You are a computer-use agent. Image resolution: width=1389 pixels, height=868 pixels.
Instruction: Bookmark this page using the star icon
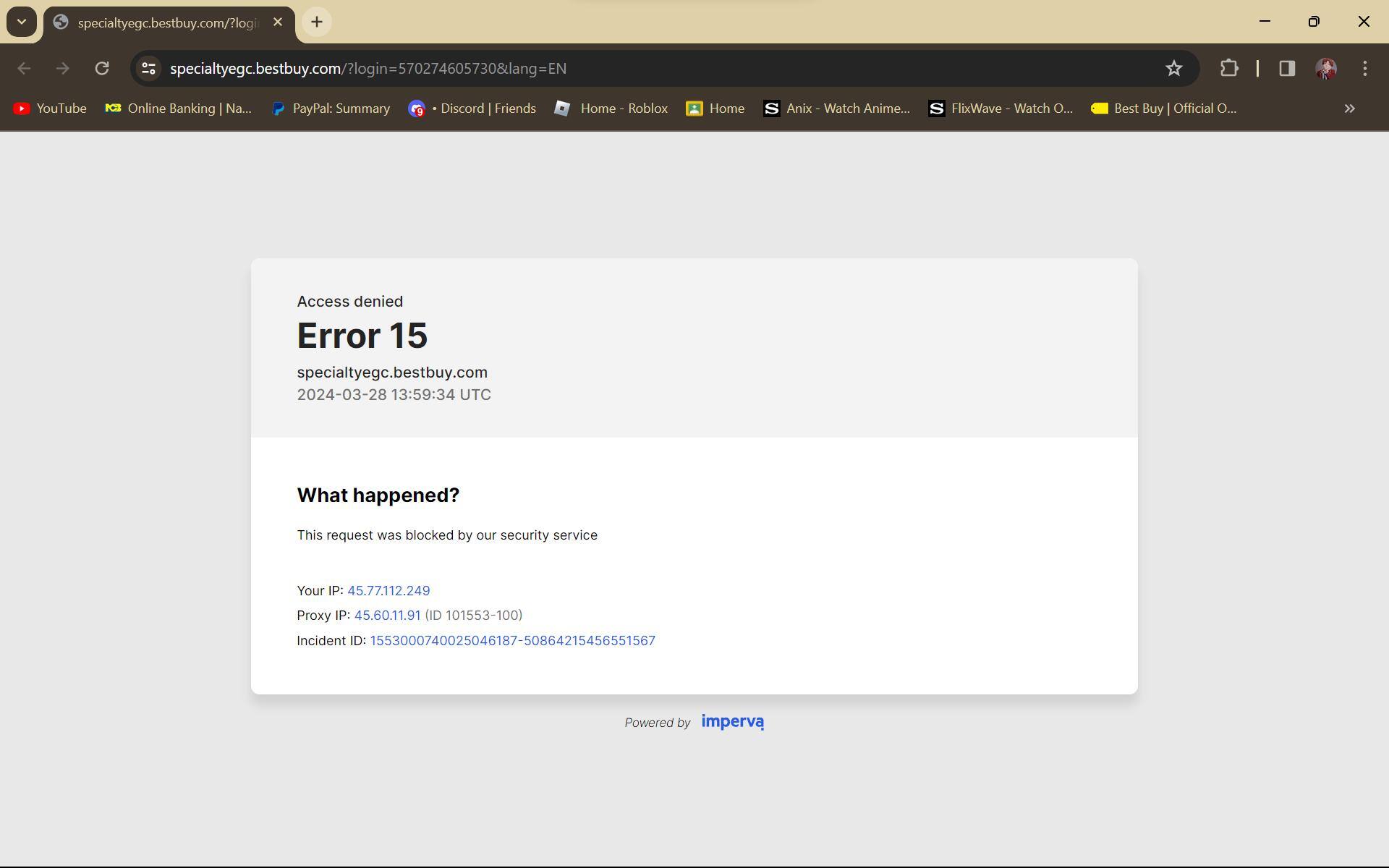click(1173, 68)
